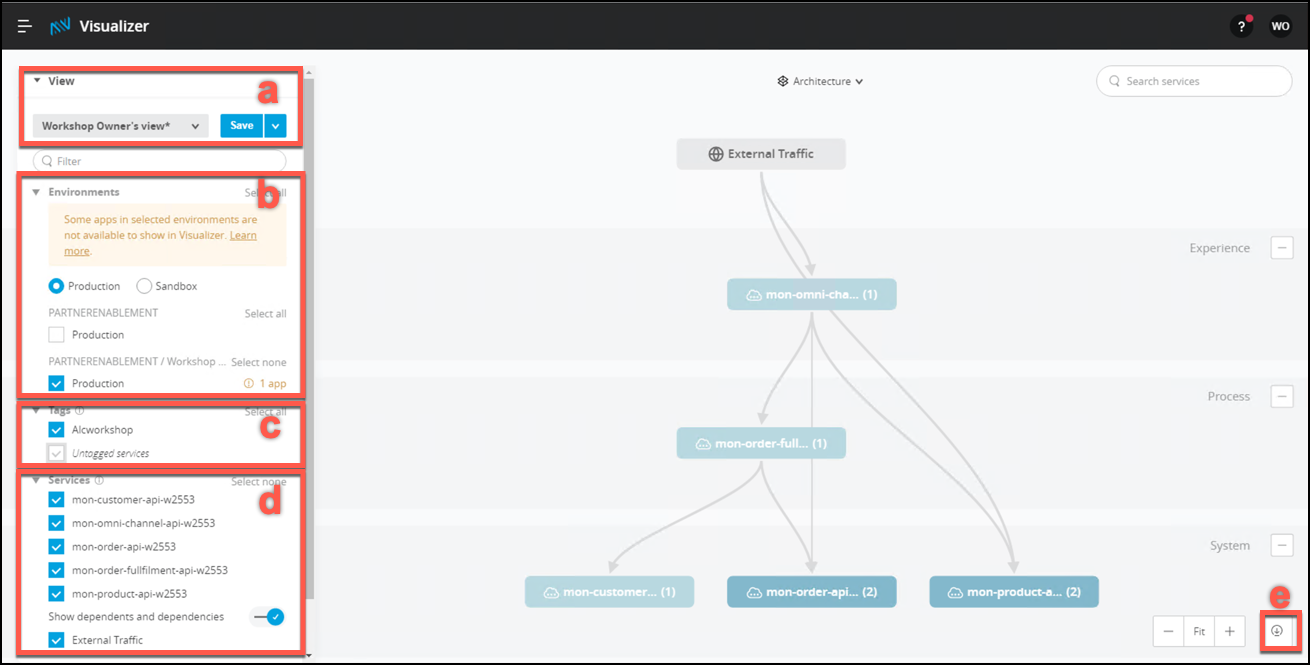Click Select all in Environments header
1311x665 pixels.
pyautogui.click(x=266, y=193)
